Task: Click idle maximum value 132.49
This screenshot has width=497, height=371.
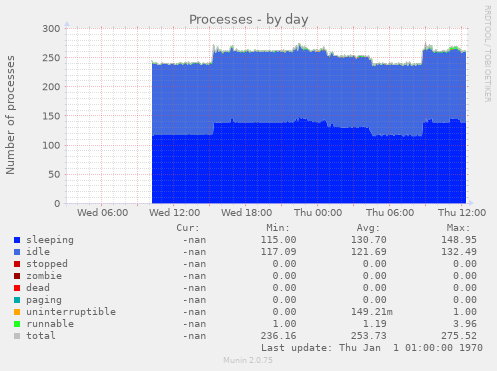Action: pos(459,252)
